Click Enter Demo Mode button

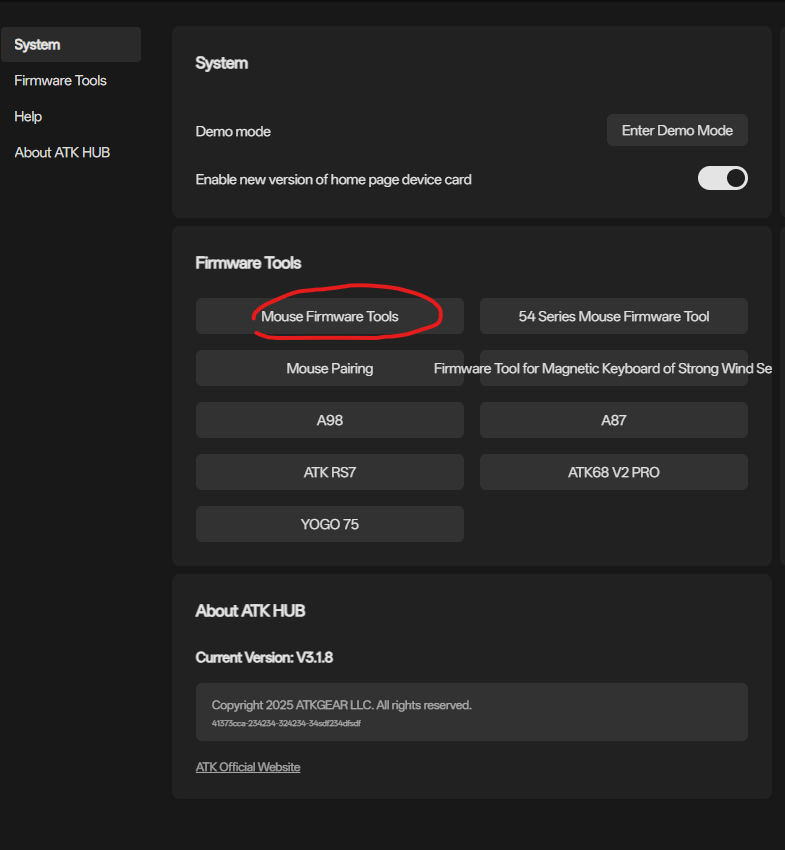coord(677,130)
